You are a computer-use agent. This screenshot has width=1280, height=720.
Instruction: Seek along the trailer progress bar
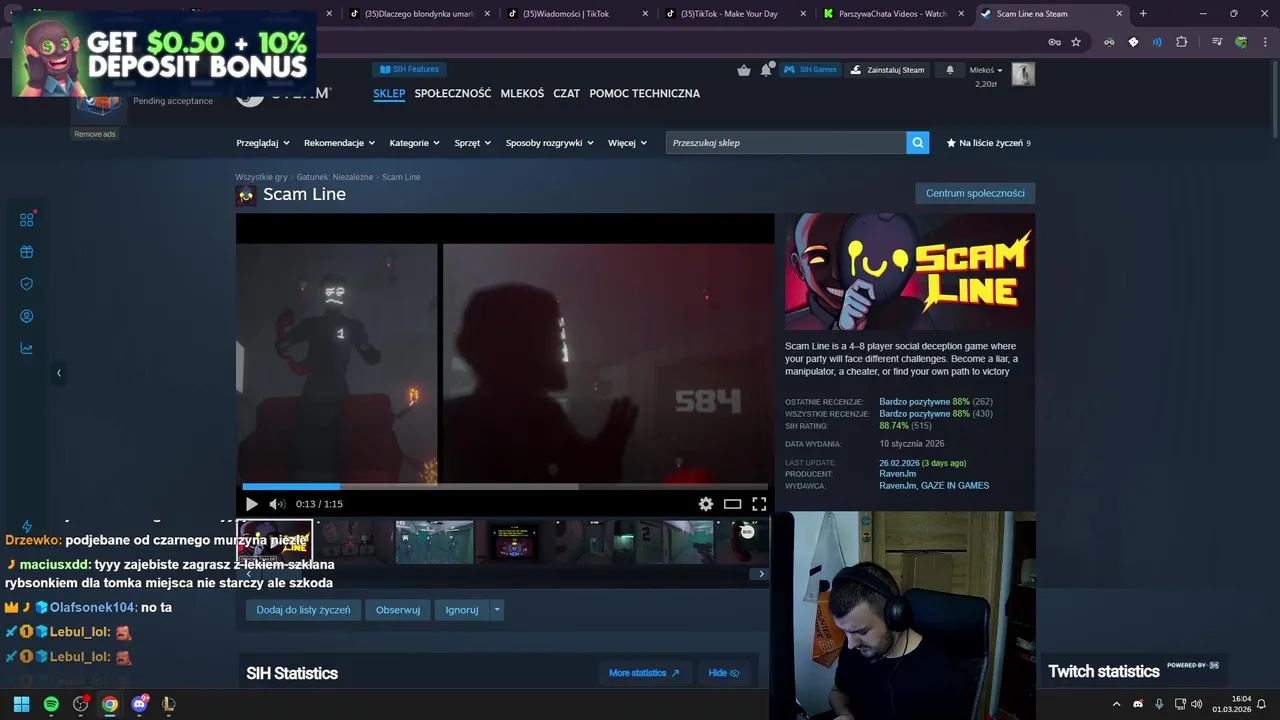click(x=505, y=487)
